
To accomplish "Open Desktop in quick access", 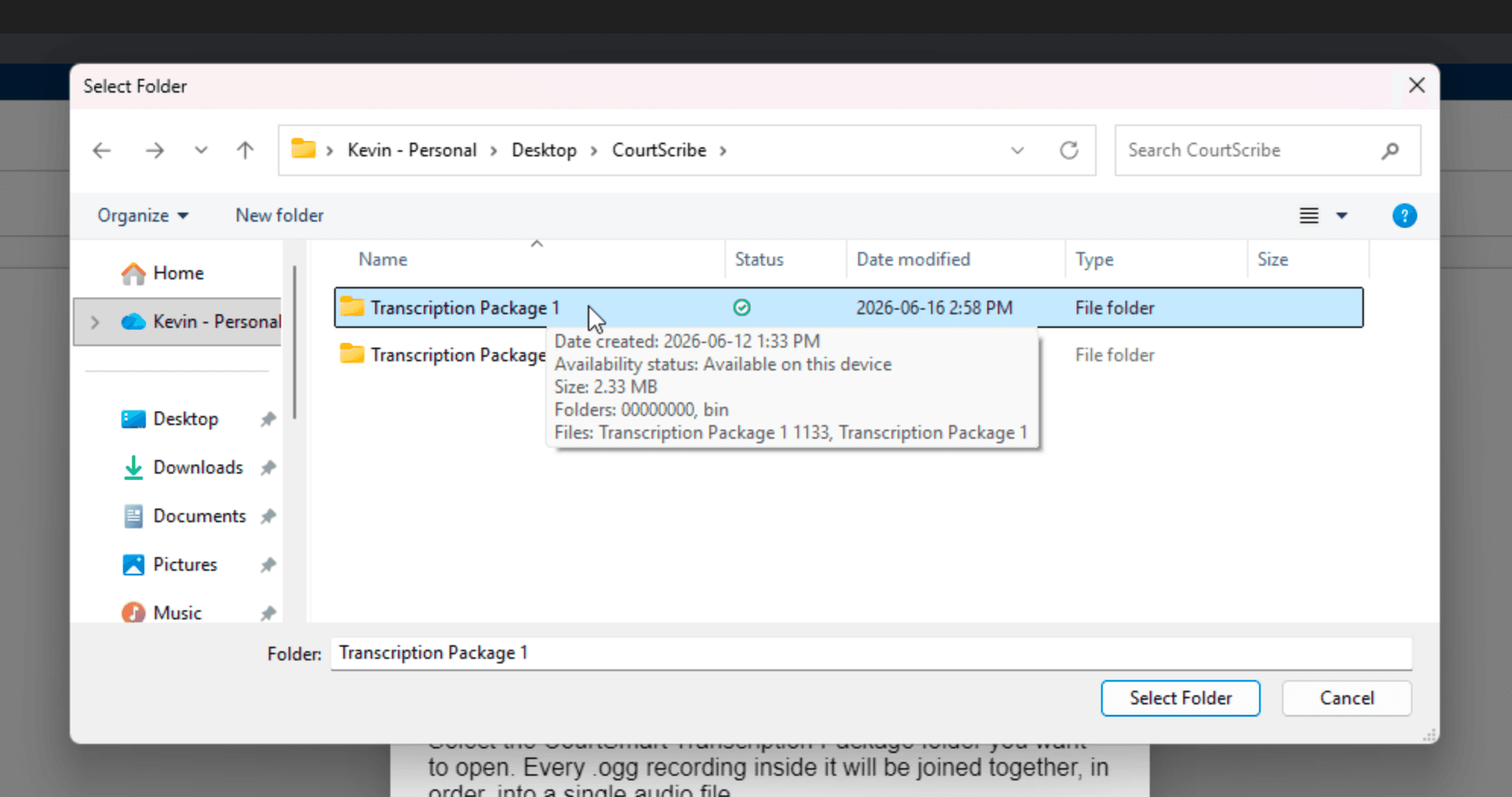I will tap(186, 419).
